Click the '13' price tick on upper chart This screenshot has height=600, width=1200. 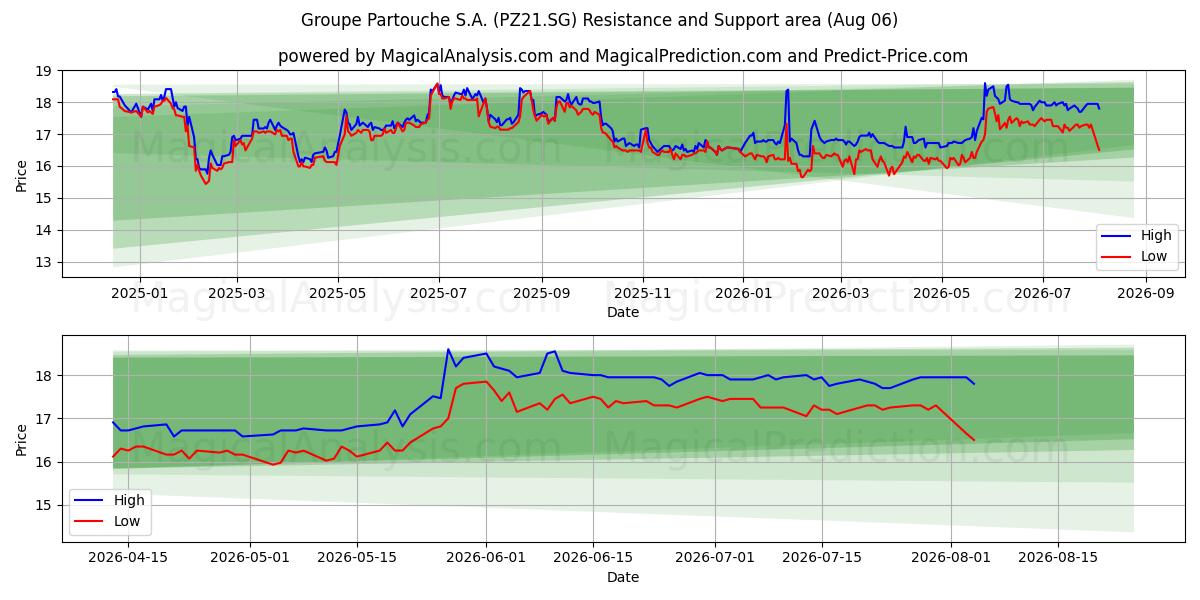point(44,262)
